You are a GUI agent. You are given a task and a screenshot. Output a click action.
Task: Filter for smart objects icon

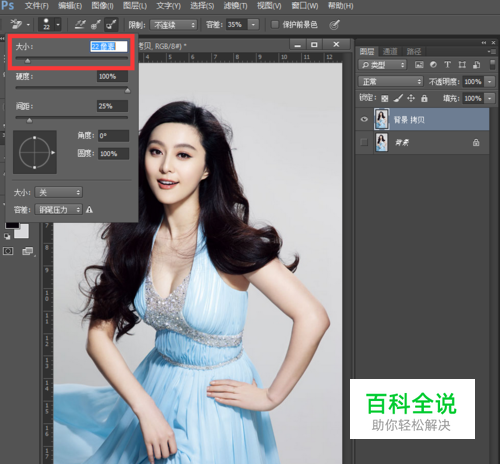click(477, 65)
